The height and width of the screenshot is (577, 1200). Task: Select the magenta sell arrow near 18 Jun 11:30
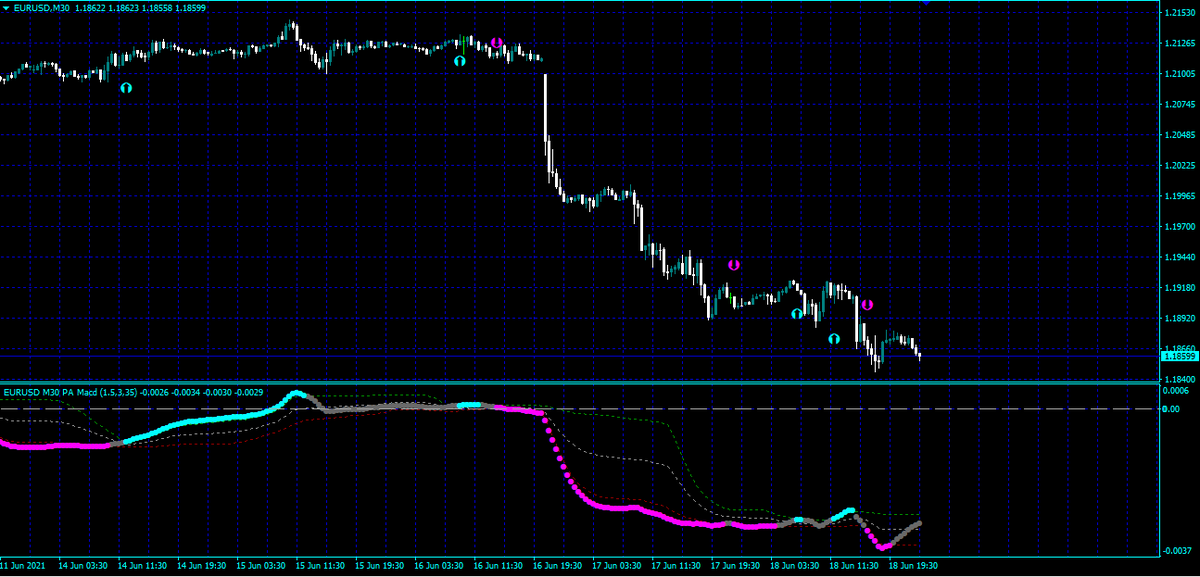[867, 305]
